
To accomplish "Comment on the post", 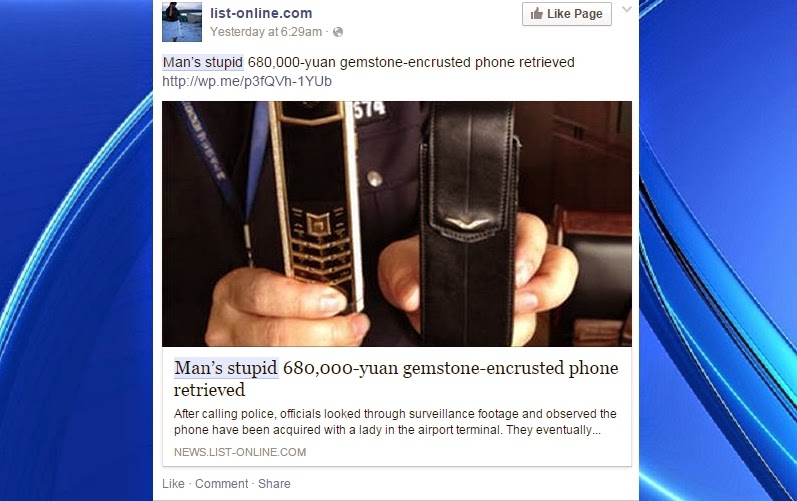I will pyautogui.click(x=222, y=484).
